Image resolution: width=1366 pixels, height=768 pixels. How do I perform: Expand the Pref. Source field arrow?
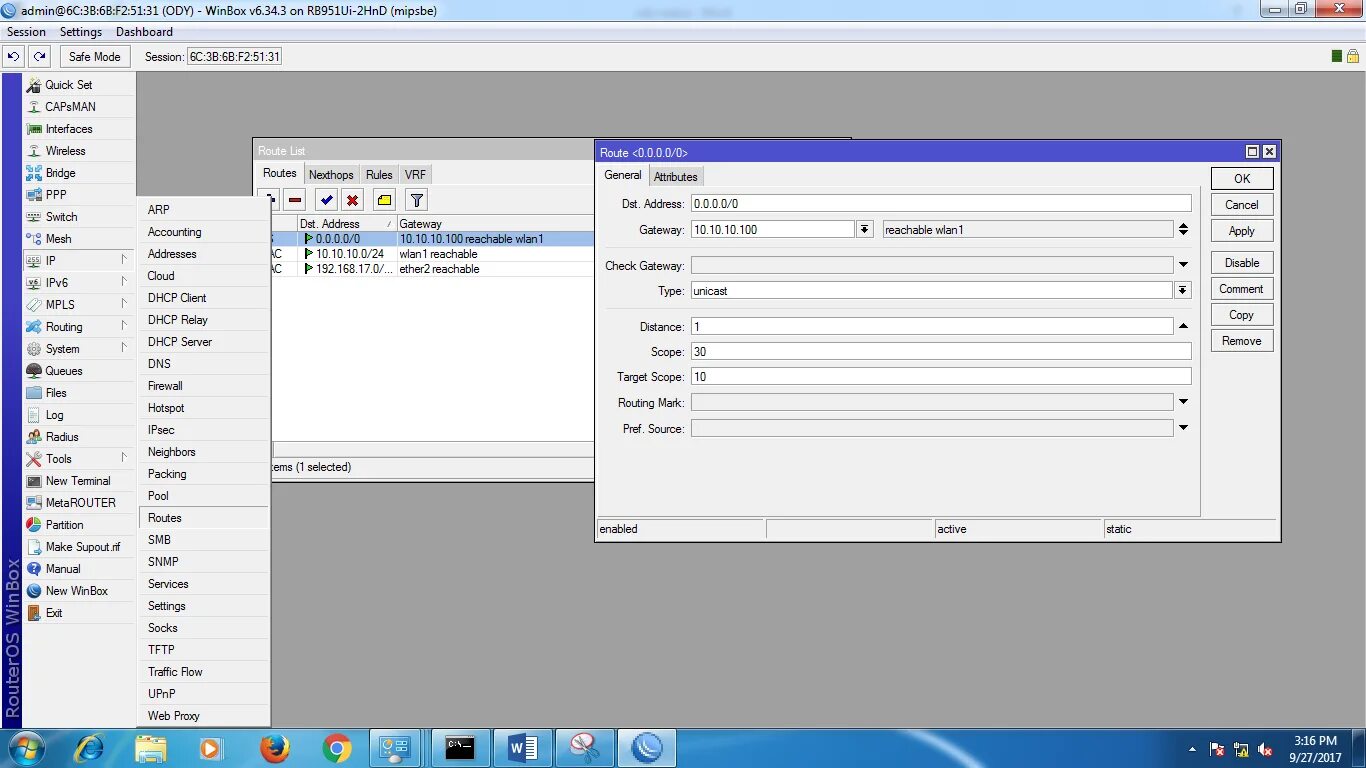[1183, 428]
